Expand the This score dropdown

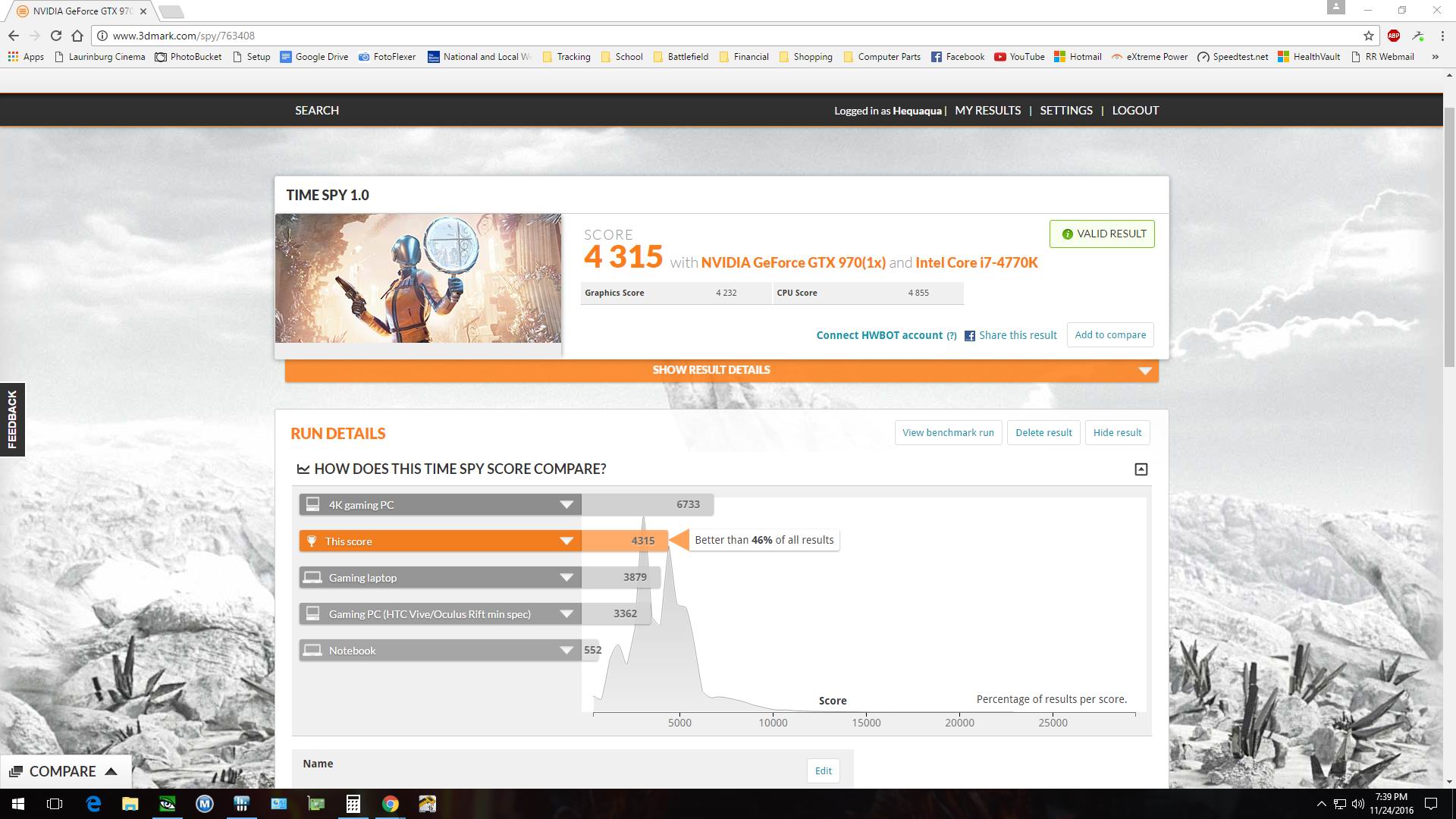coord(566,541)
